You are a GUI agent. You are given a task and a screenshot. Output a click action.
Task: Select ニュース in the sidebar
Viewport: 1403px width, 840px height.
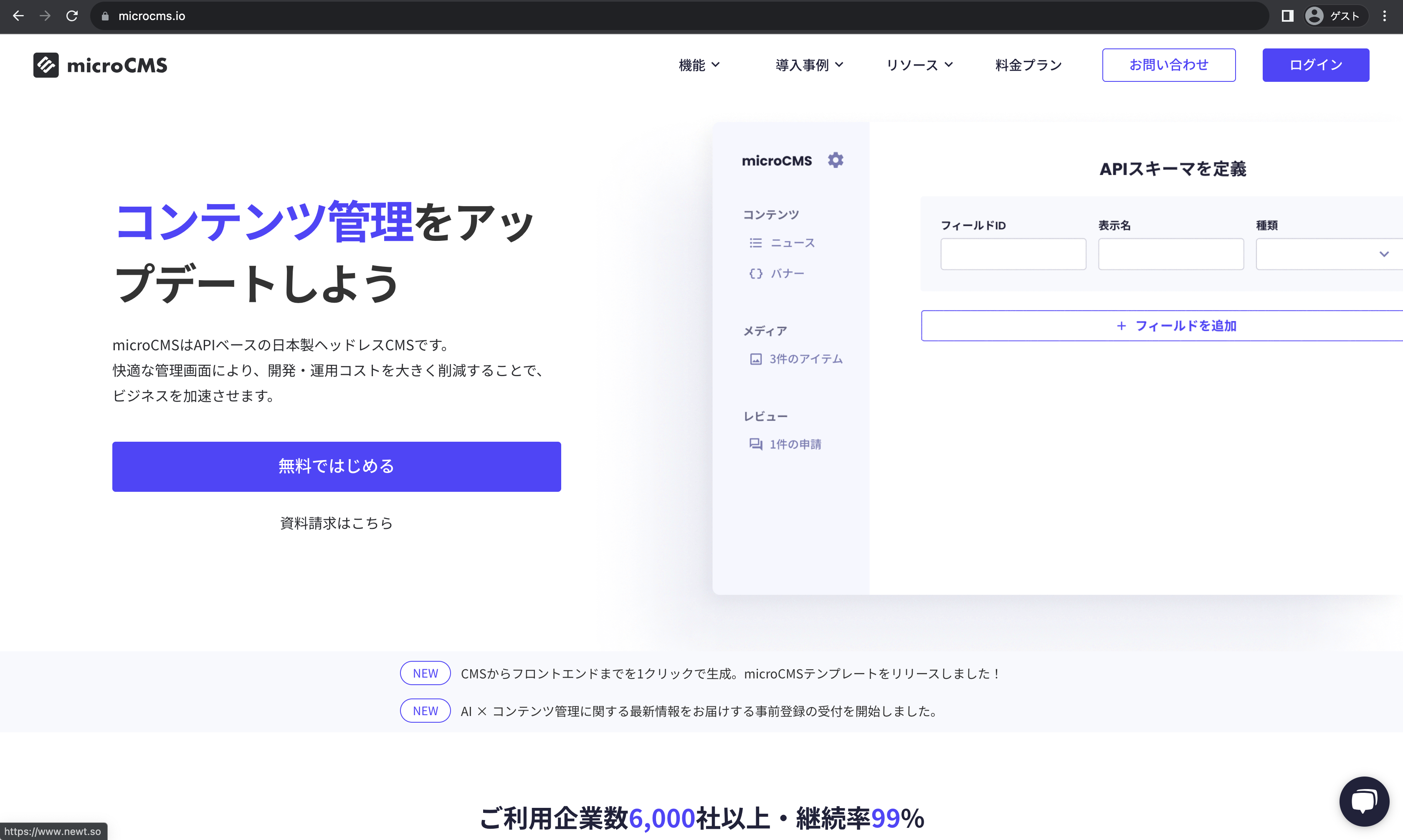pyautogui.click(x=792, y=243)
